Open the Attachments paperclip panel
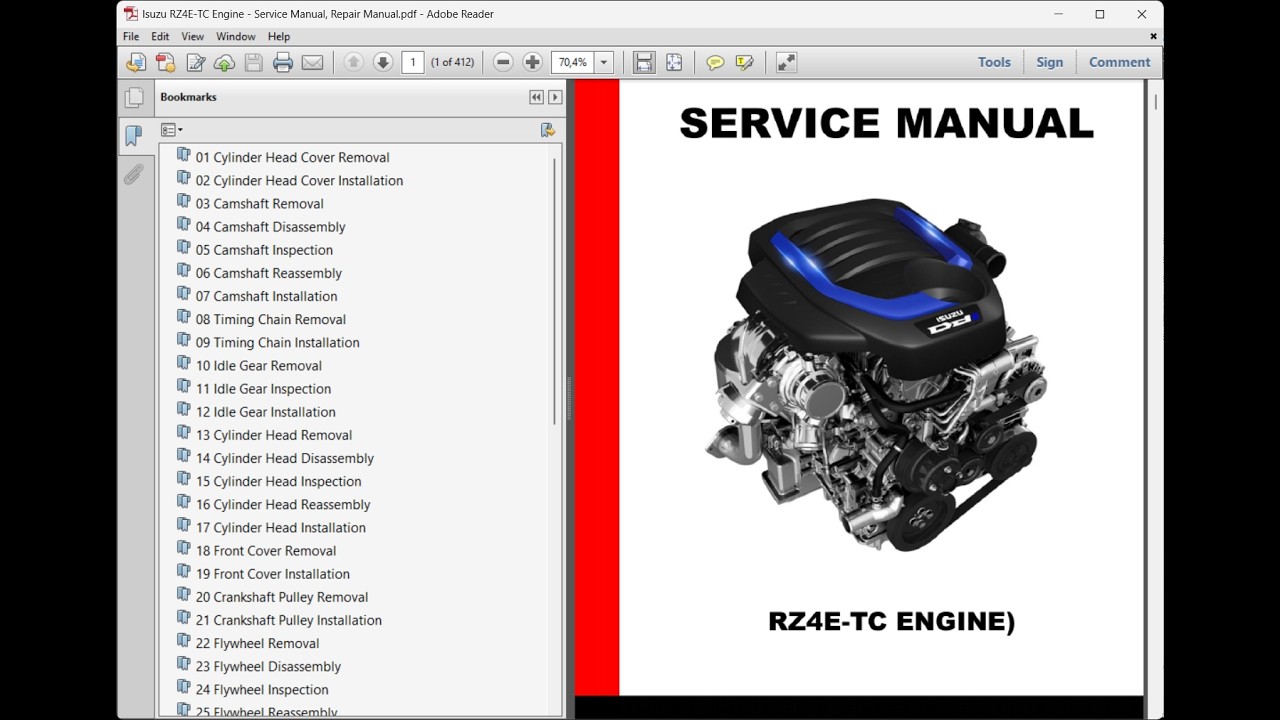The width and height of the screenshot is (1280, 720). coord(133,176)
